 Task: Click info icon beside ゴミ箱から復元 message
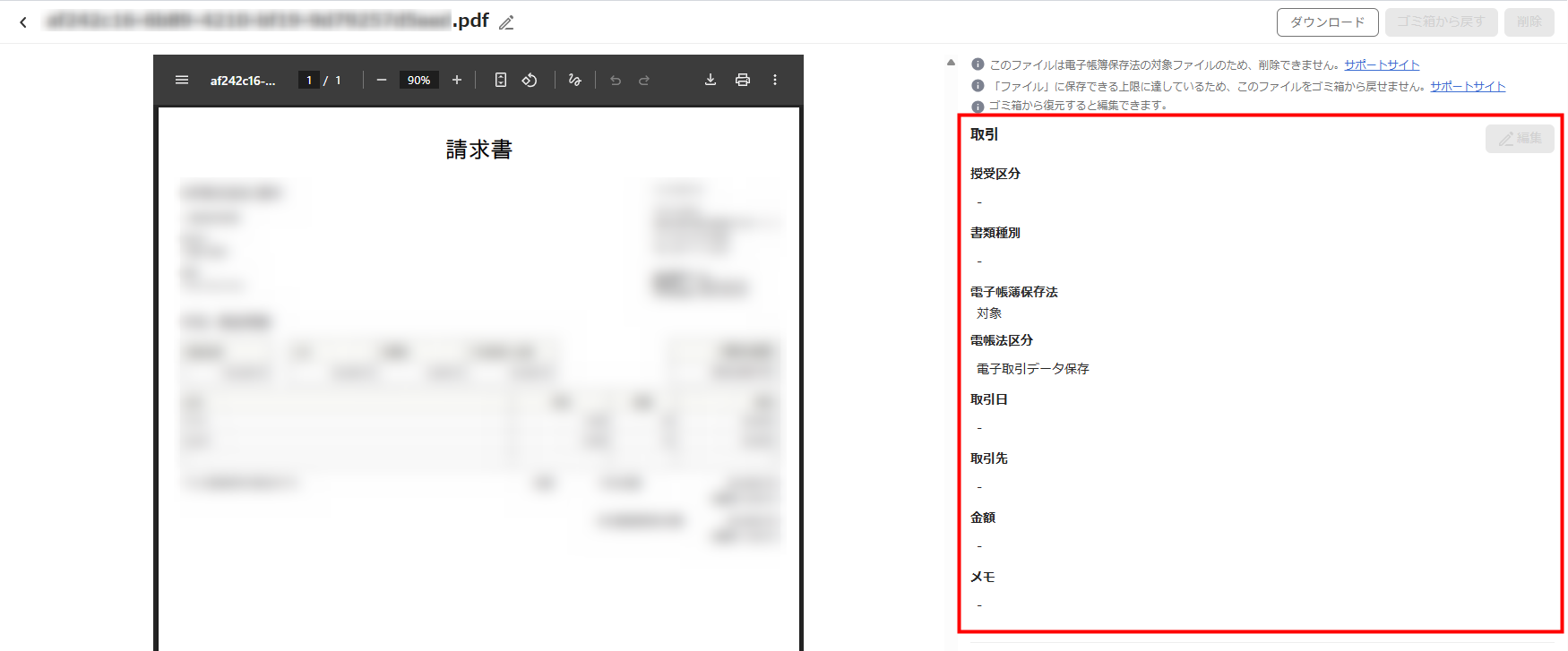coord(978,106)
